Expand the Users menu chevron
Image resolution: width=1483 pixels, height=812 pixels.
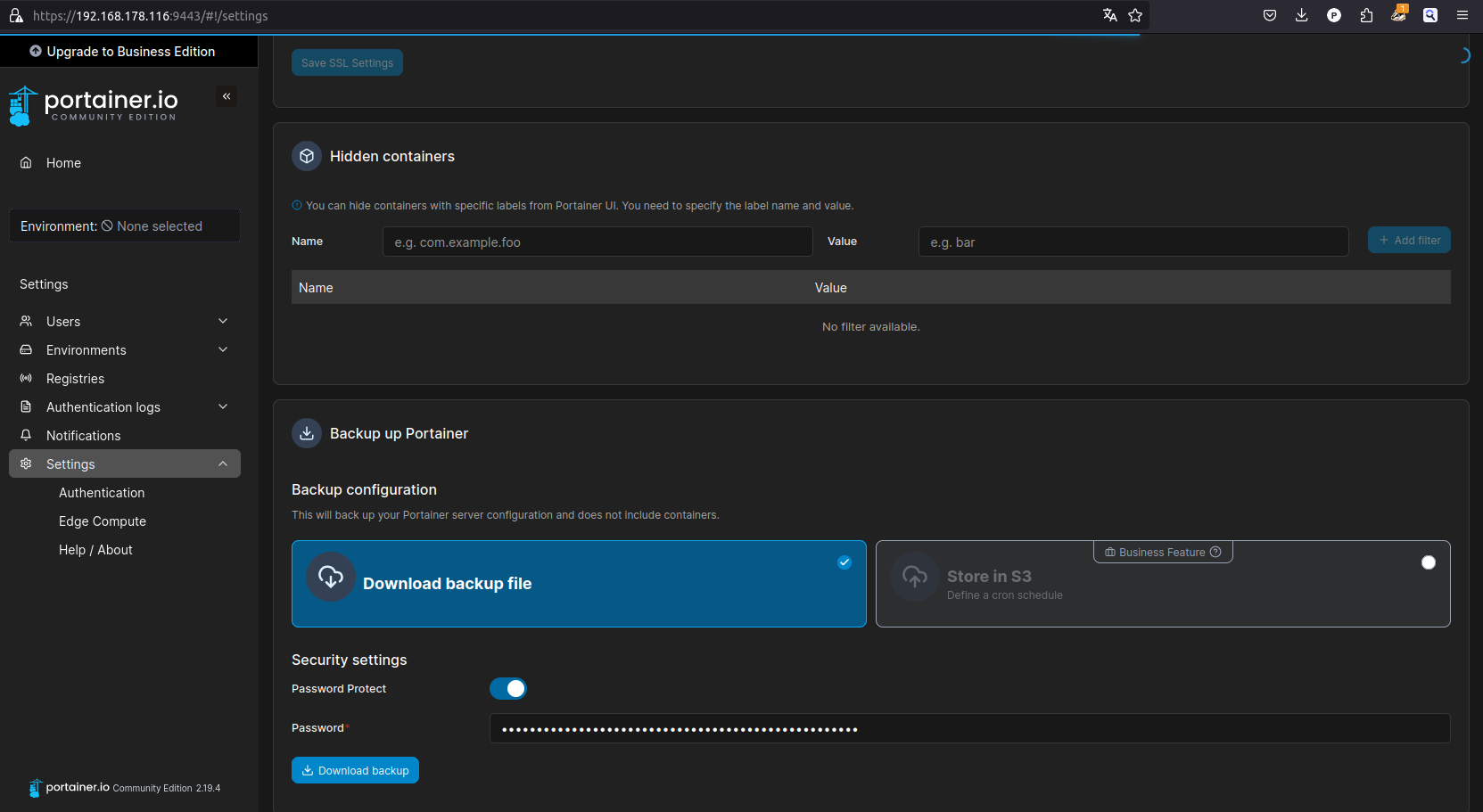click(x=223, y=321)
